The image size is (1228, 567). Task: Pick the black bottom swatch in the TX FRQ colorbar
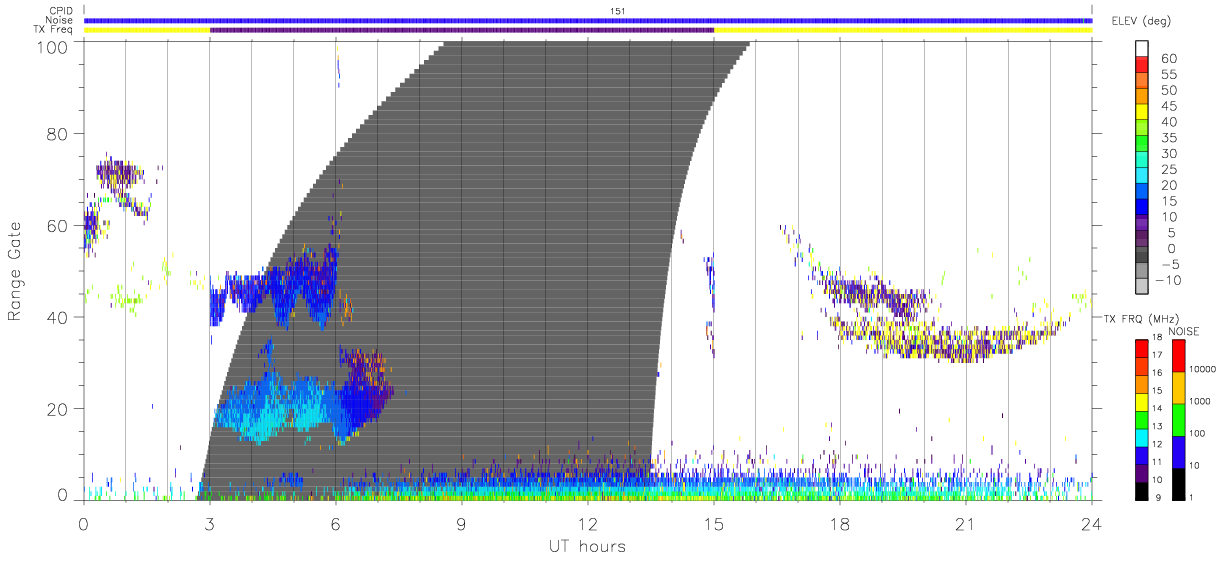pos(1142,491)
